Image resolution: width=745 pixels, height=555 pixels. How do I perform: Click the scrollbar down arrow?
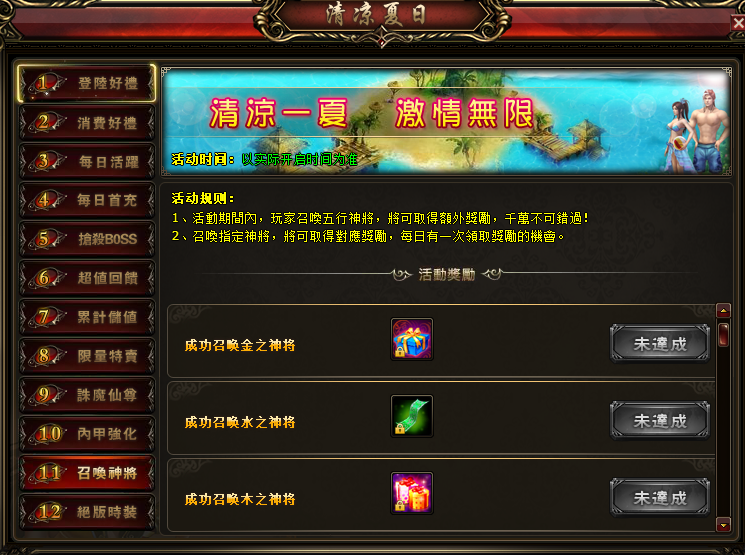[x=723, y=525]
